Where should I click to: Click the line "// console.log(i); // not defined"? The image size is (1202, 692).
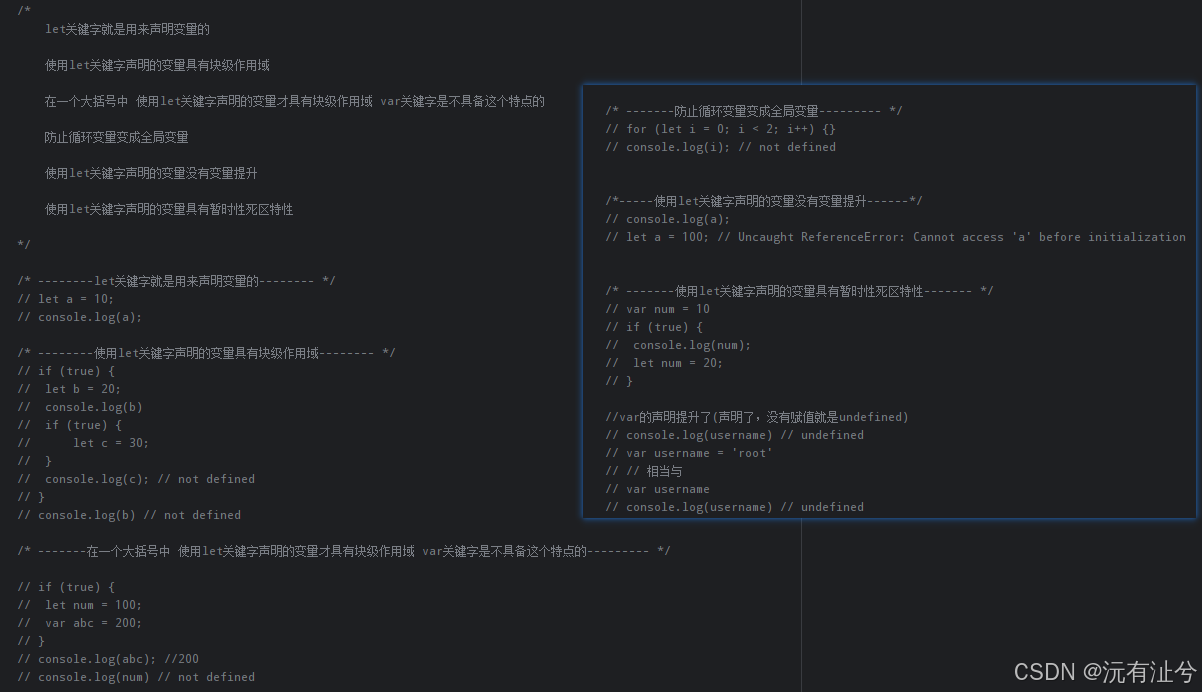(x=720, y=147)
